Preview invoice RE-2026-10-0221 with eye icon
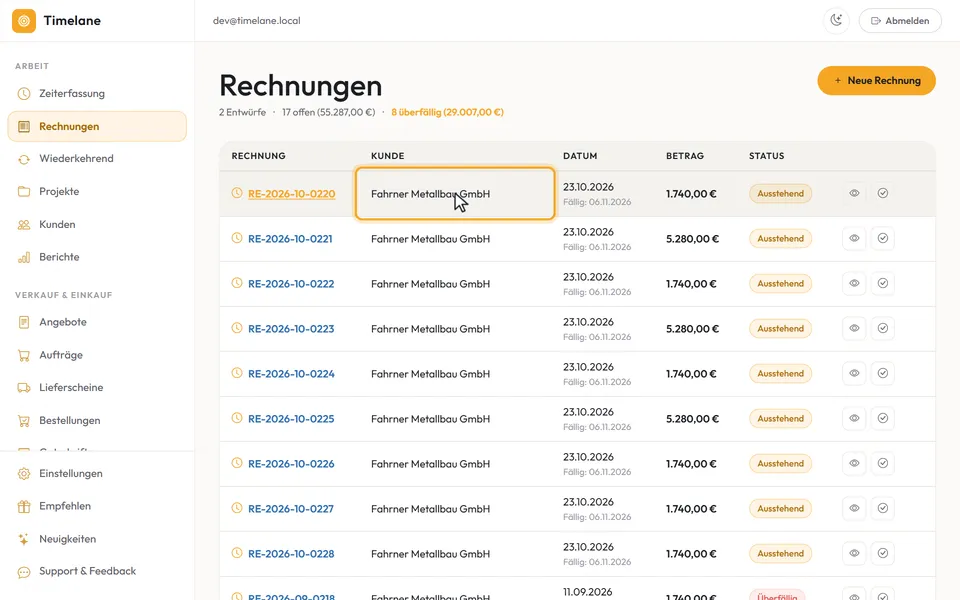Screen dimensions: 960x600 (854, 238)
